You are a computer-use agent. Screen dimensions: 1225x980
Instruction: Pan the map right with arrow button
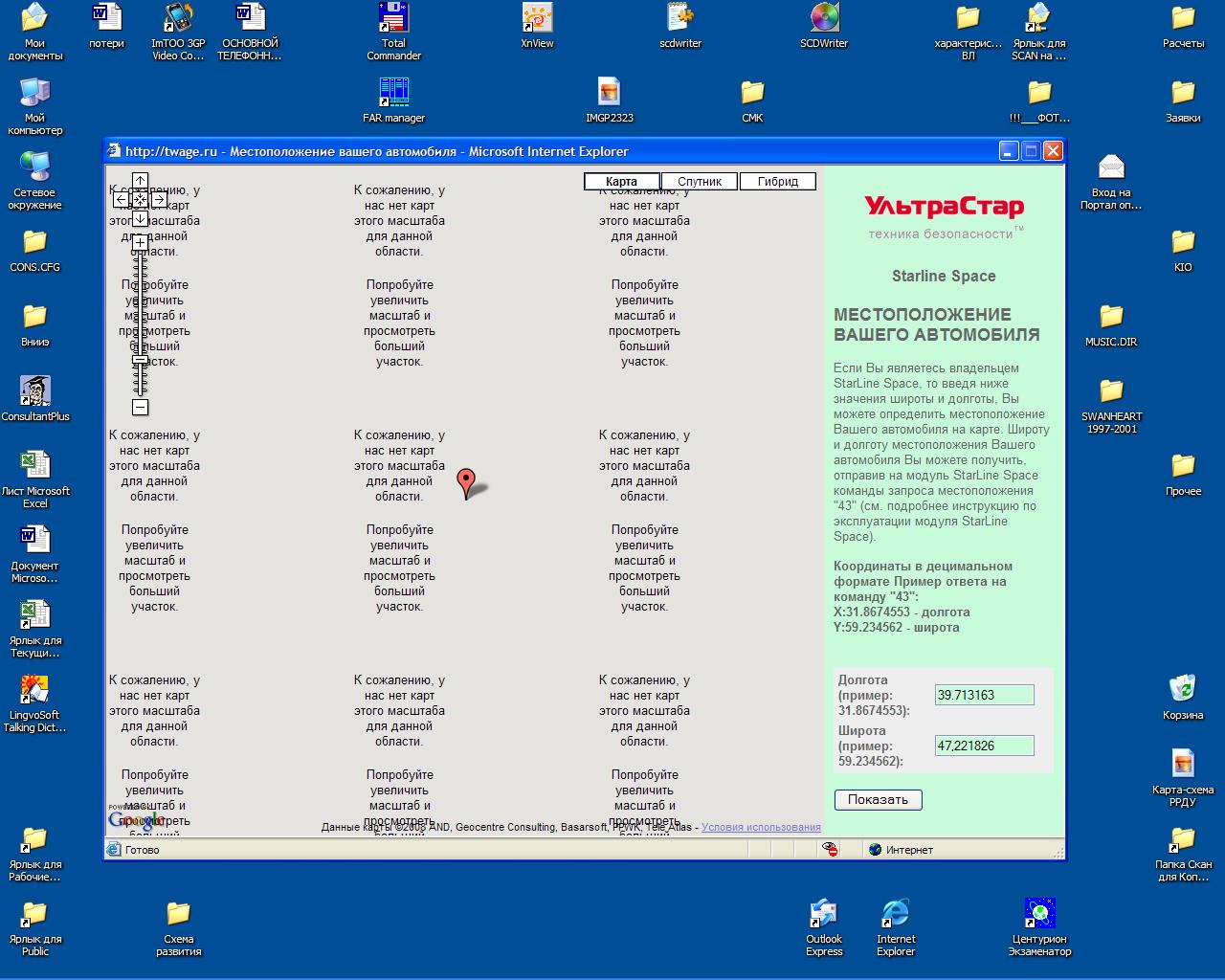coord(159,200)
